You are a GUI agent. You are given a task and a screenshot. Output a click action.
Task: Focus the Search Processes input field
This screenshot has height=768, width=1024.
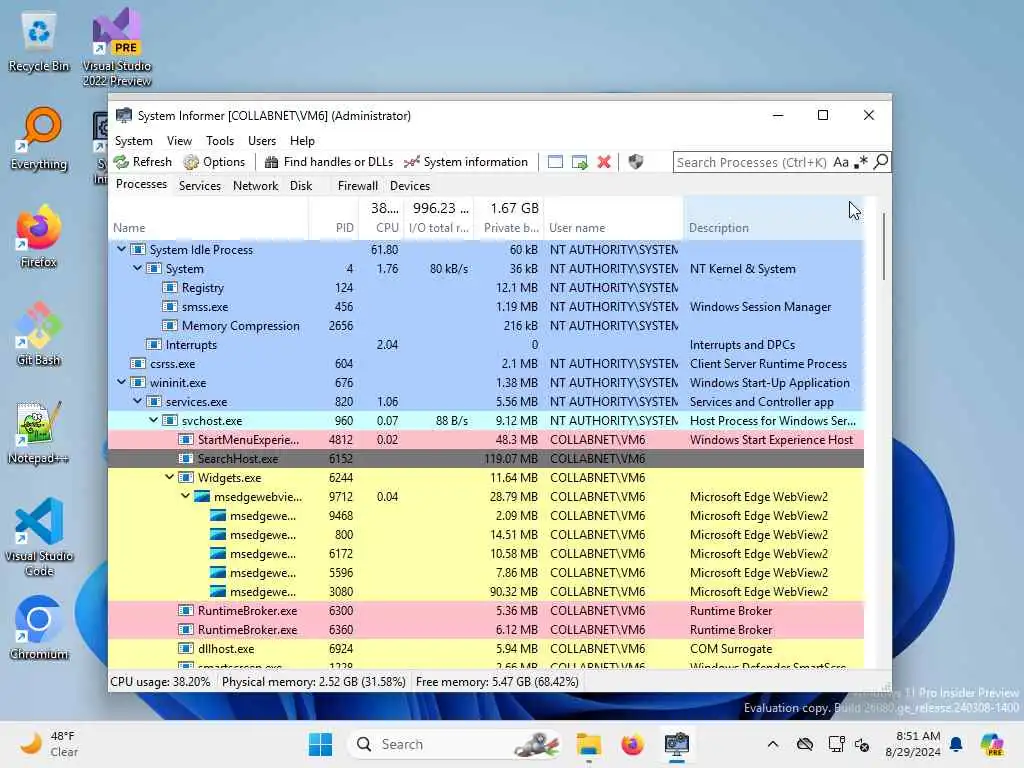(752, 162)
